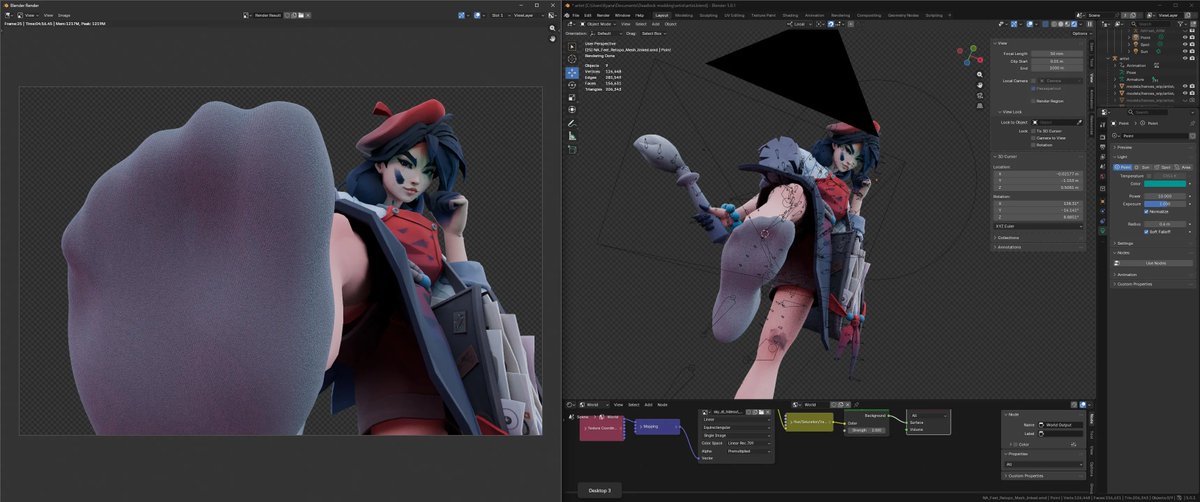The height and width of the screenshot is (502, 1200).
Task: Click the viewport zoom magnifier icon
Action: (979, 76)
